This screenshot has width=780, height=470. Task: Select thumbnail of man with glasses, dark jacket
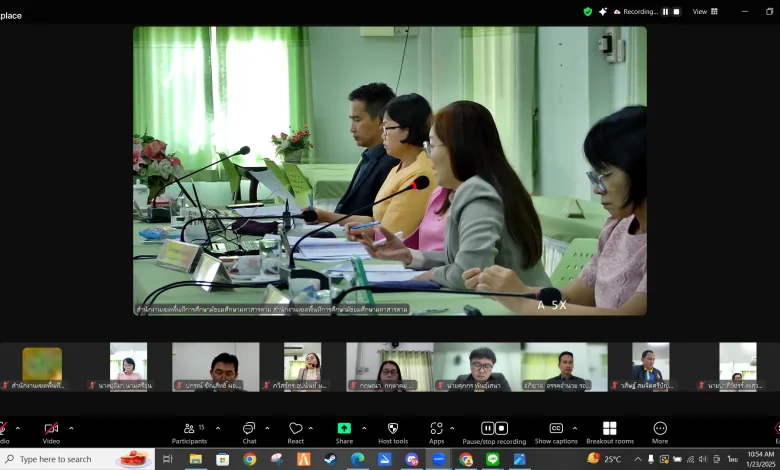pyautogui.click(x=477, y=367)
